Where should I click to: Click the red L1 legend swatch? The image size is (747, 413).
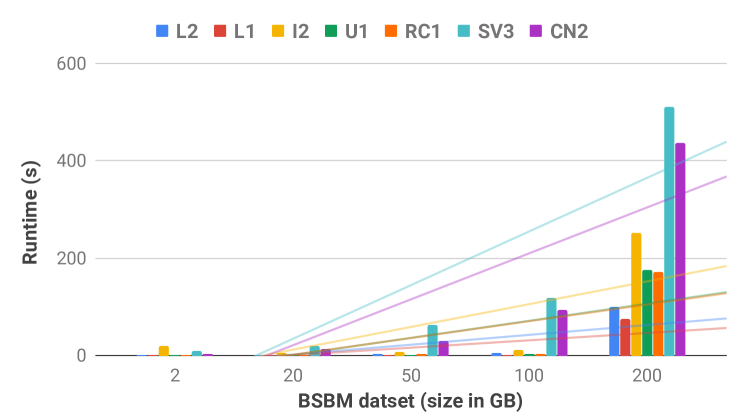220,31
